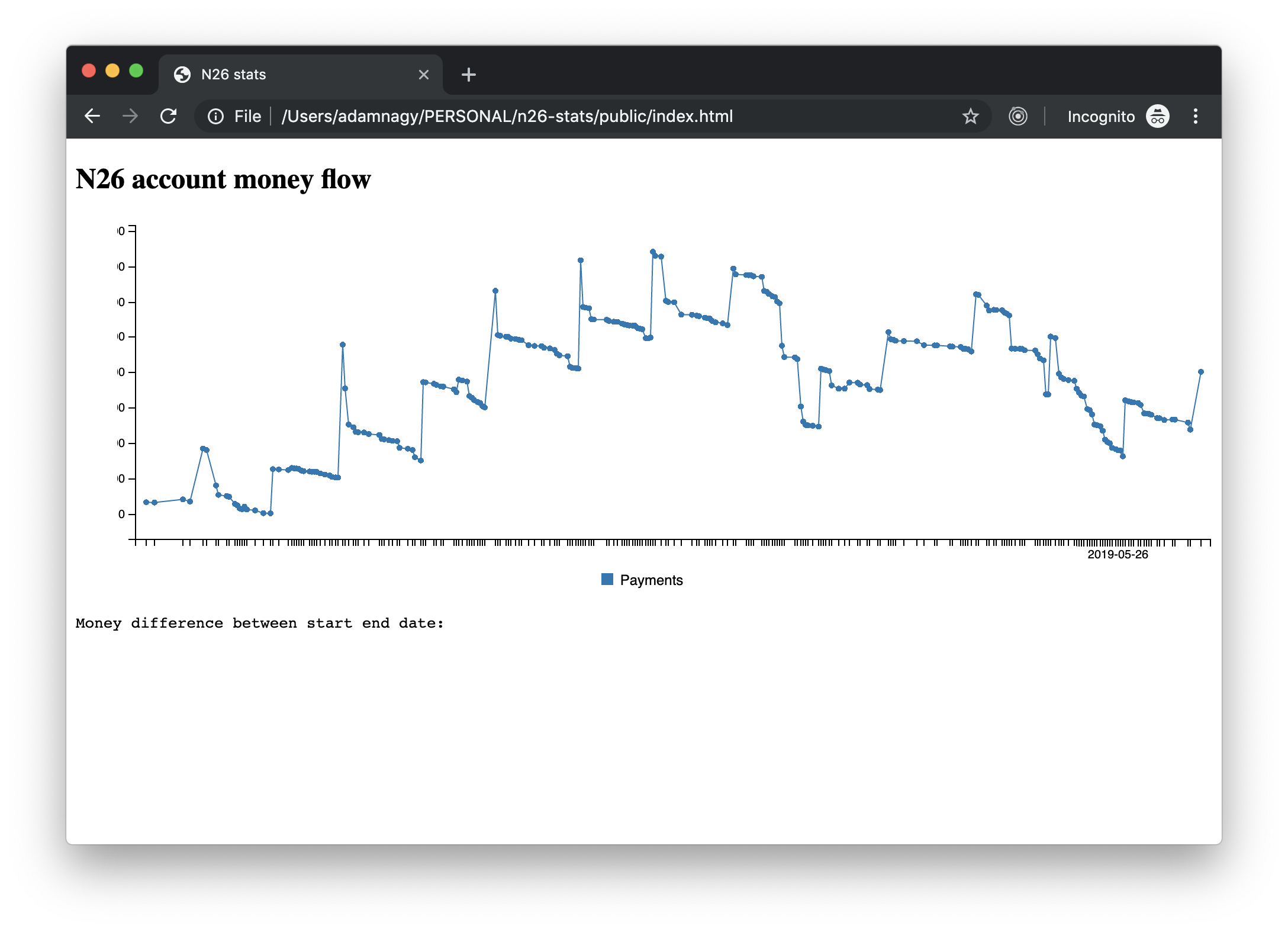
Task: Click the last data point on chart
Action: pos(1200,372)
